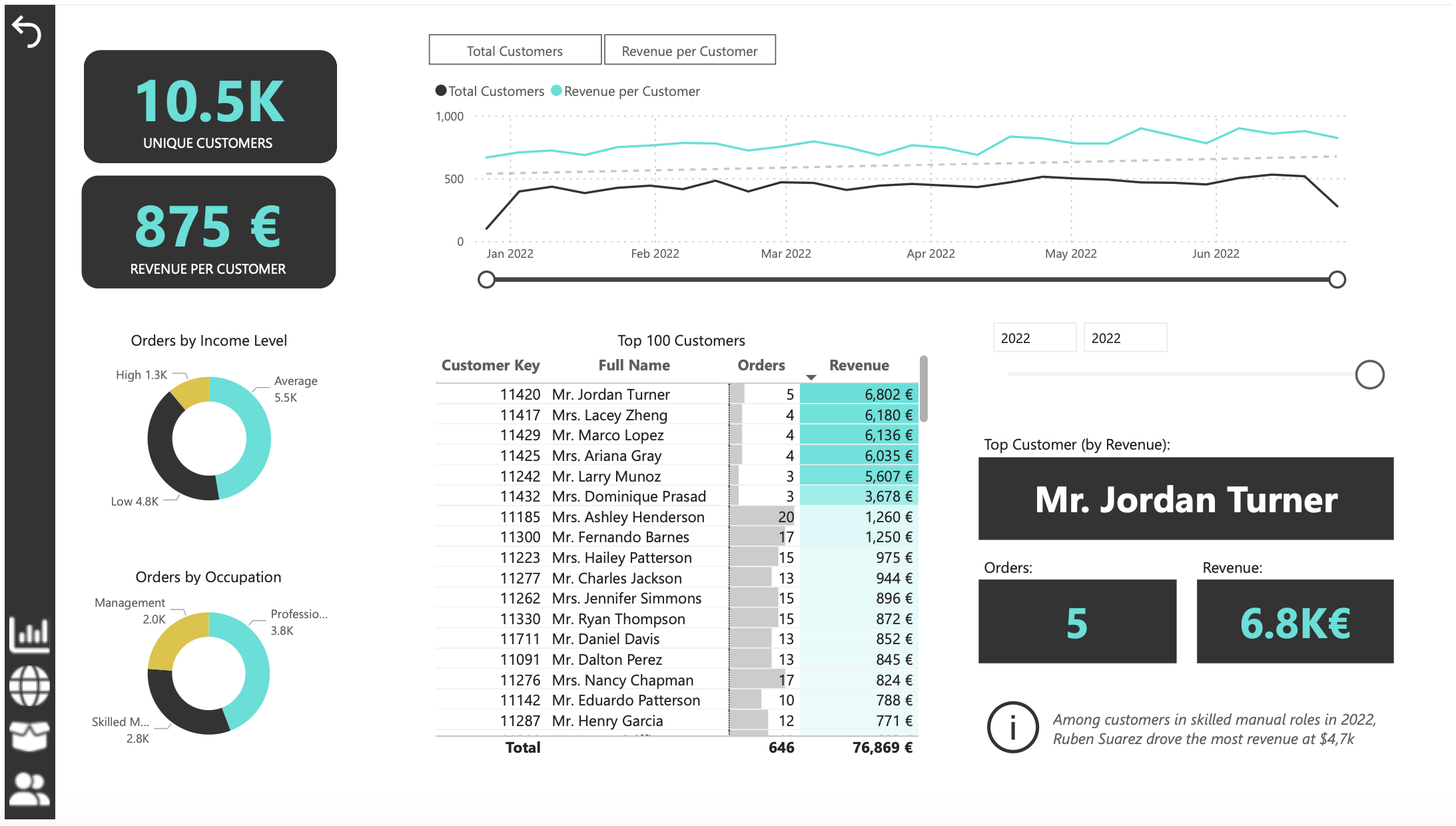Click the Revenue column sort arrow

pyautogui.click(x=811, y=378)
